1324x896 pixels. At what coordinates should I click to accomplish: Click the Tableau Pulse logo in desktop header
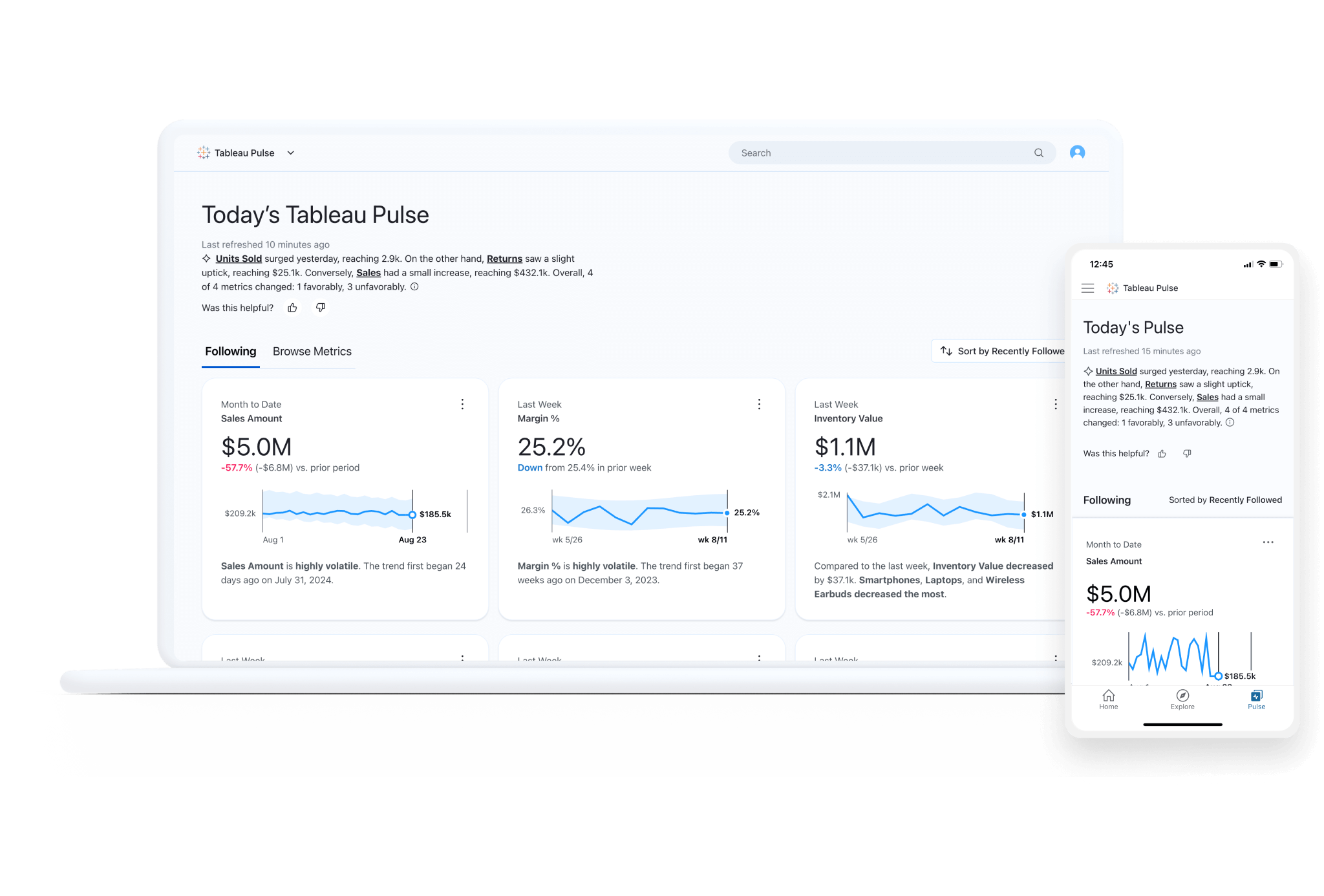(204, 153)
